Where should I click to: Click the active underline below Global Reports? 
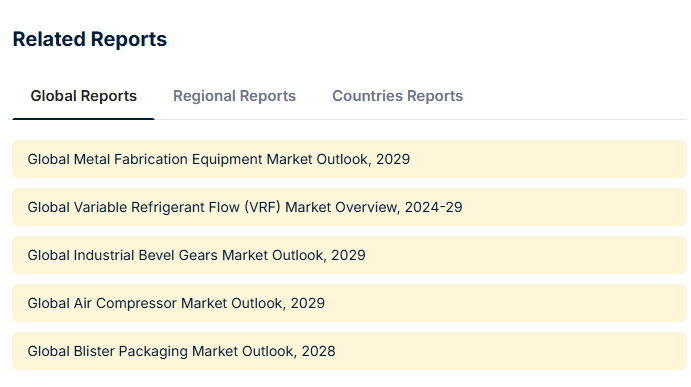coord(83,119)
